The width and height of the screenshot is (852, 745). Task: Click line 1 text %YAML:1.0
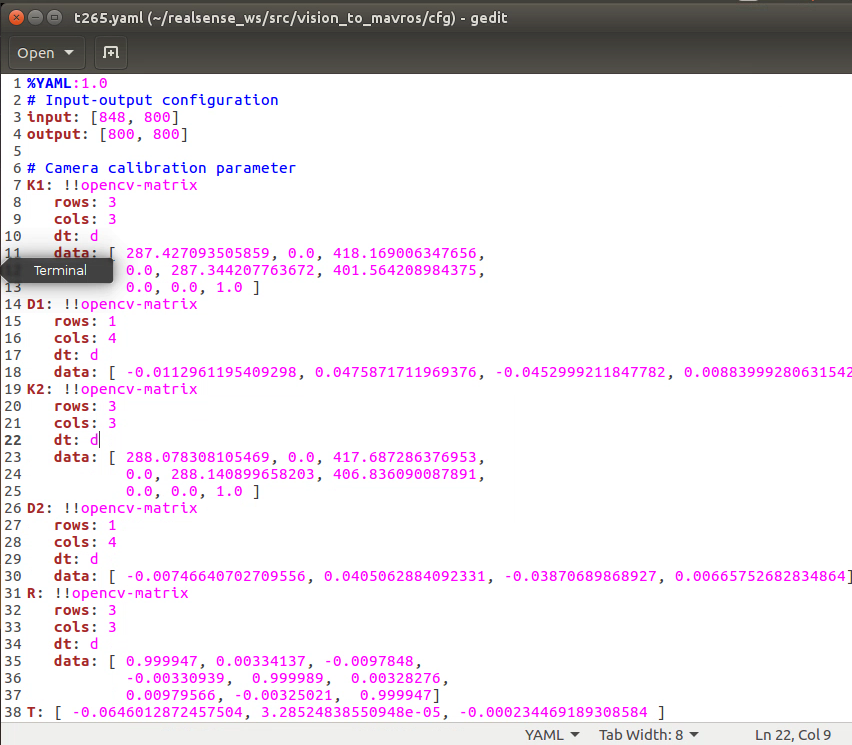(x=67, y=83)
